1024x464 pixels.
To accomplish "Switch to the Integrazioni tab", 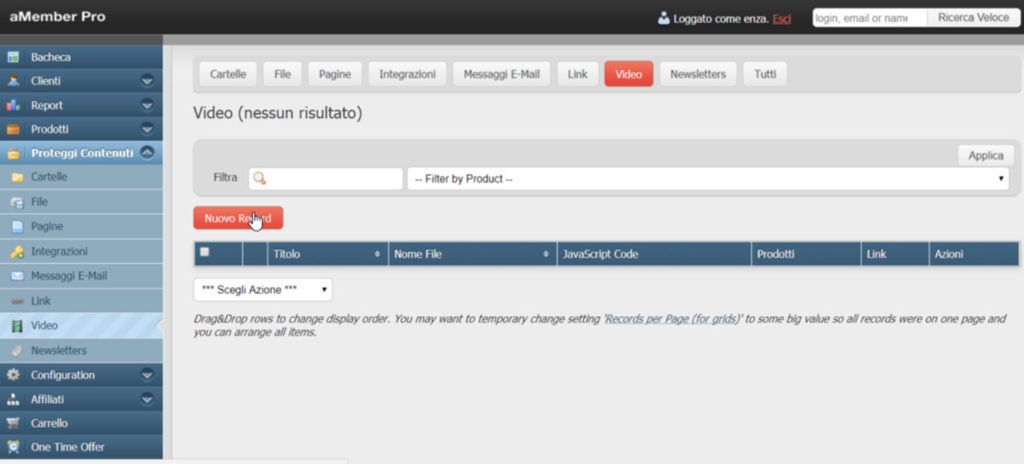I will (x=406, y=74).
